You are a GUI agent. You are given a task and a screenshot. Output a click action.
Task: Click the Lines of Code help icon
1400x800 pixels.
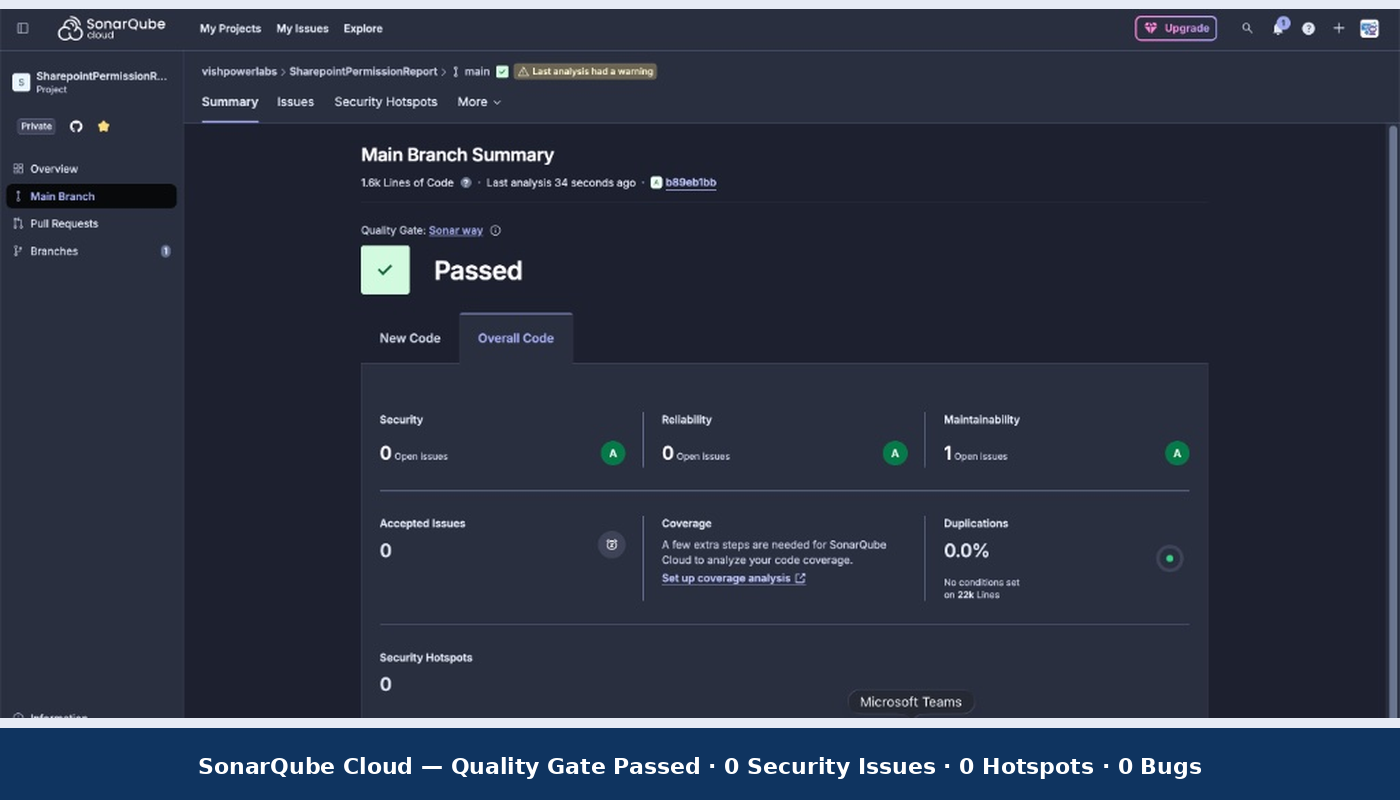(x=465, y=183)
